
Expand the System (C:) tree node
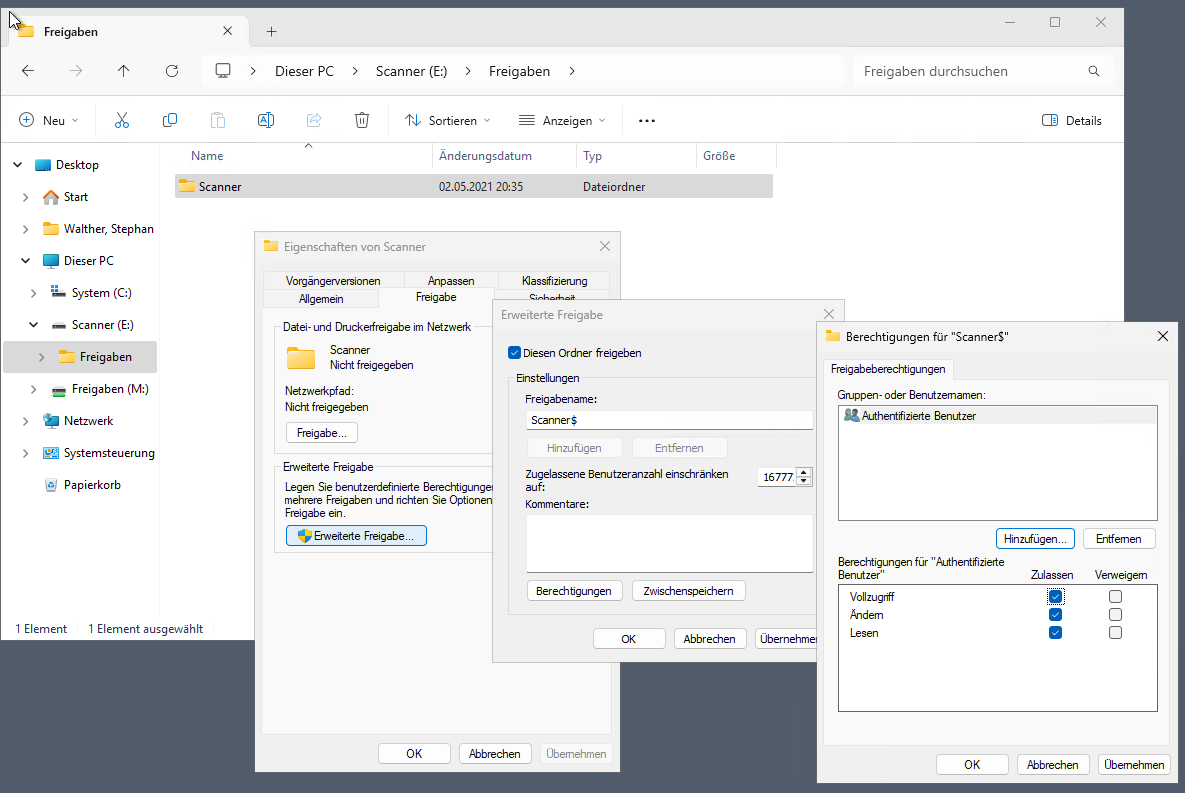[x=33, y=293]
